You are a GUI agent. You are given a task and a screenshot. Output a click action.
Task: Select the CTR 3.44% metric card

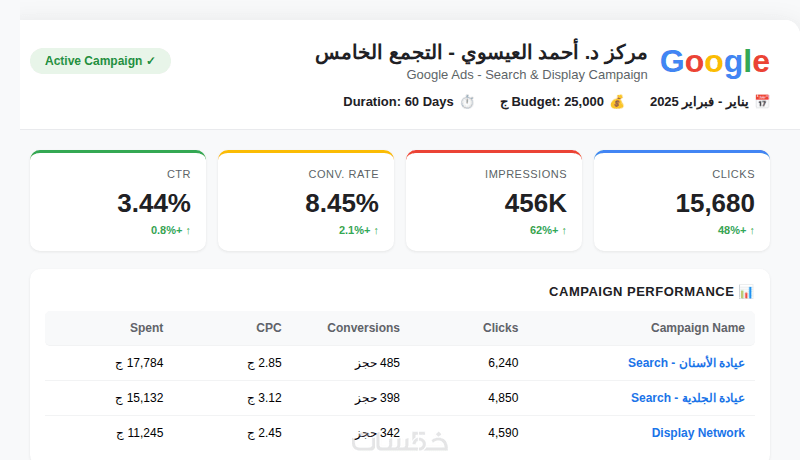coord(118,201)
